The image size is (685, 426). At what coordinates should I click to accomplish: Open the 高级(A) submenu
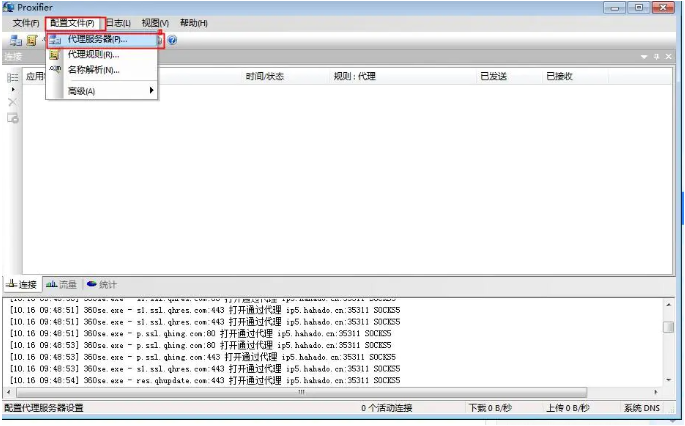102,91
